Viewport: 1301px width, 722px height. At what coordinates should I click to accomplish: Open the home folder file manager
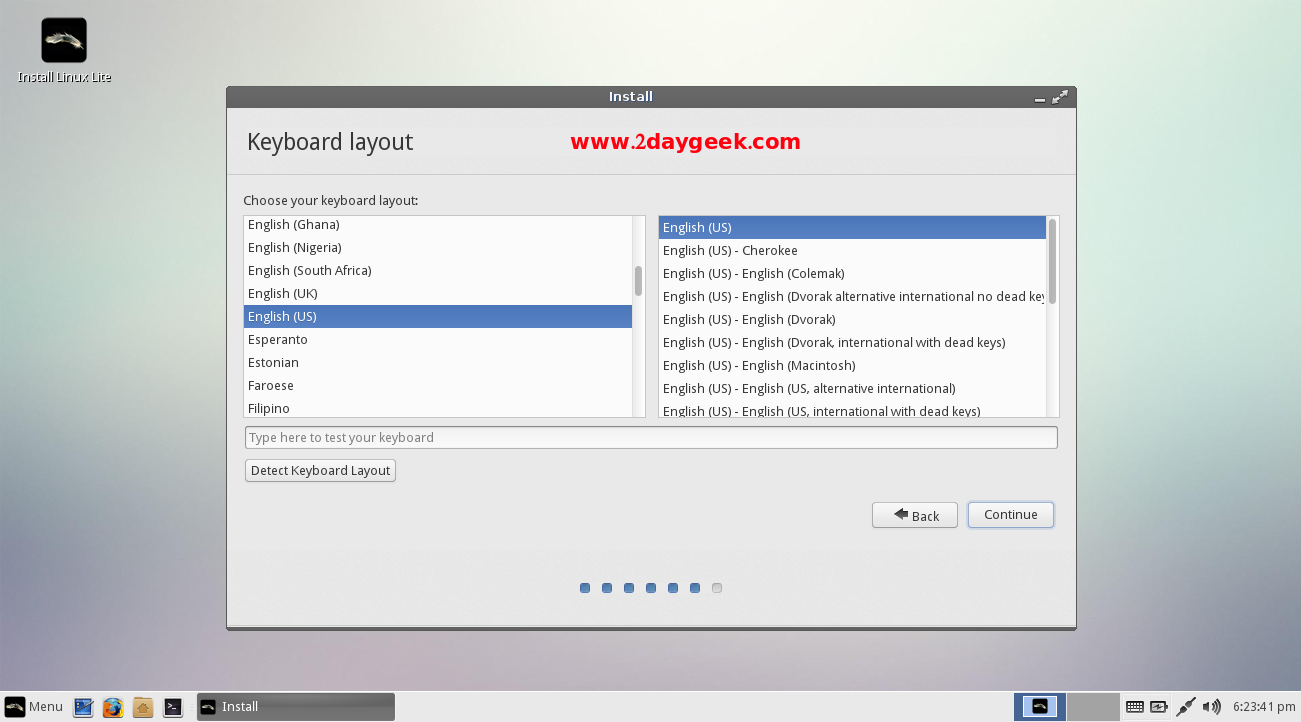pyautogui.click(x=143, y=707)
